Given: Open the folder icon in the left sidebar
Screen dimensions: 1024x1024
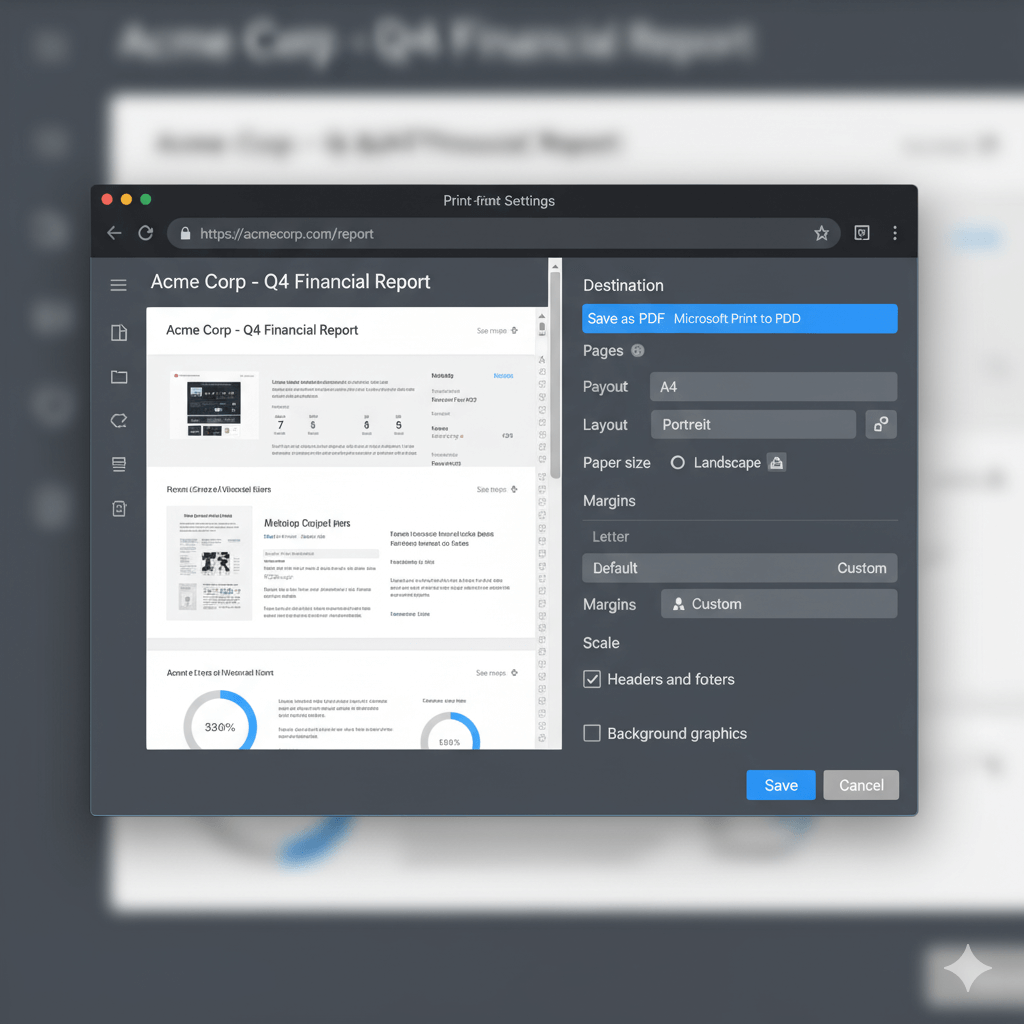Looking at the screenshot, I should [119, 377].
